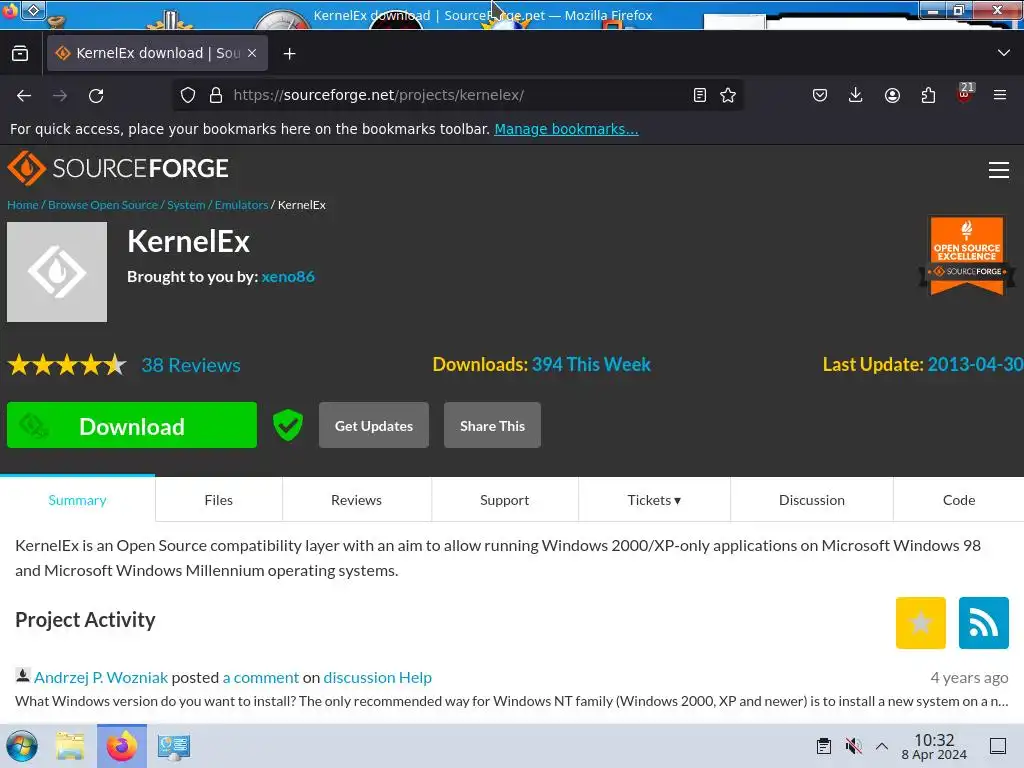Image resolution: width=1024 pixels, height=768 pixels.
Task: Open the 'a comment' link
Action: point(261,677)
